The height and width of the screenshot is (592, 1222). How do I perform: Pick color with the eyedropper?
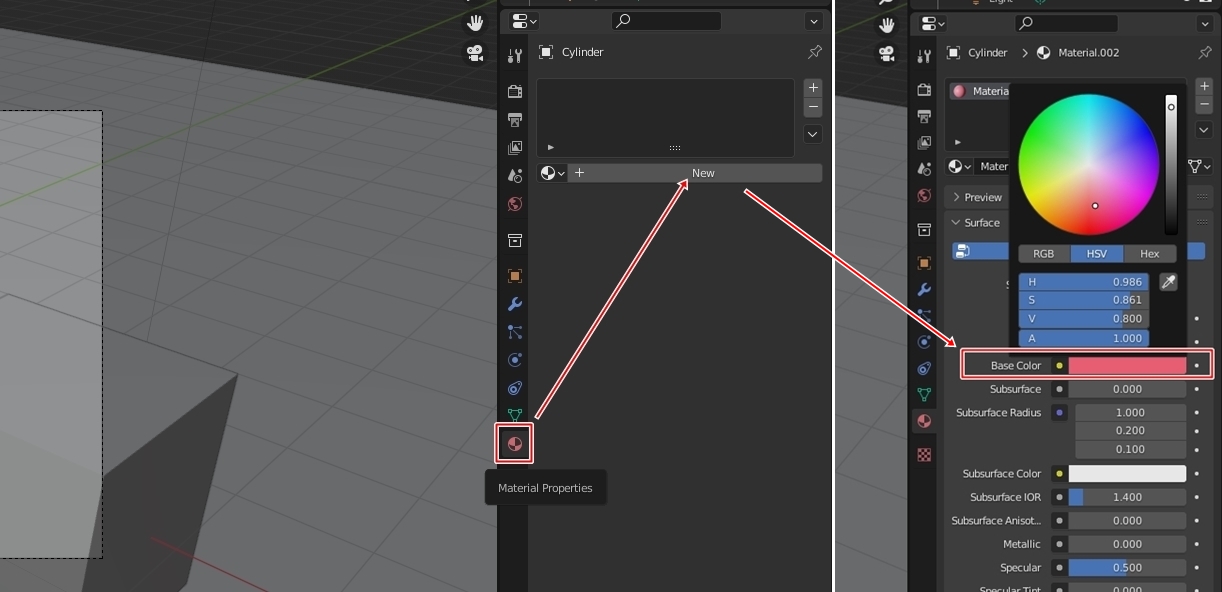click(x=1168, y=282)
